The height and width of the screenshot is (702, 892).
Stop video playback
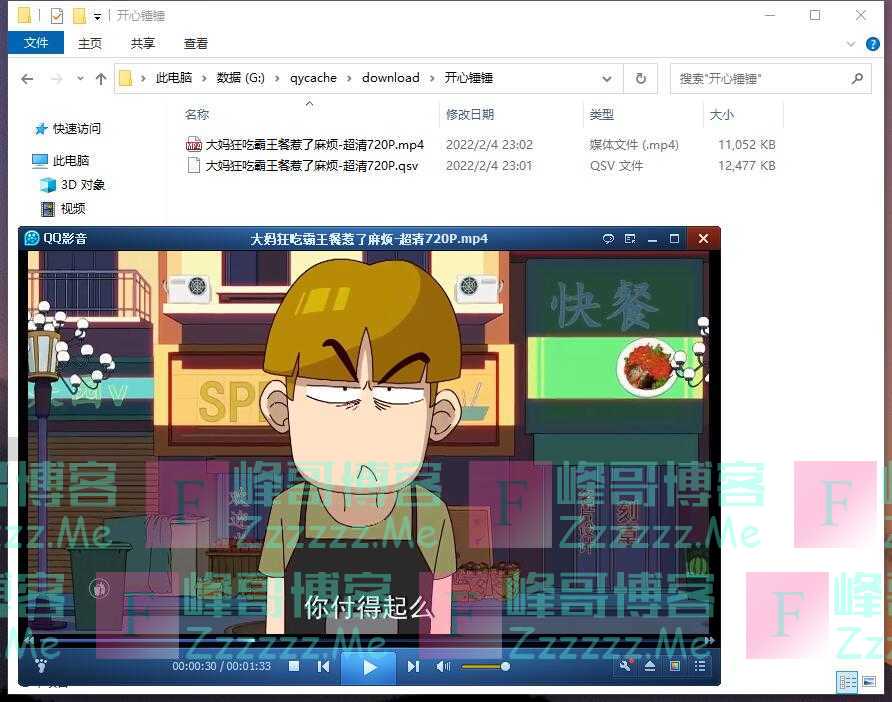point(294,666)
